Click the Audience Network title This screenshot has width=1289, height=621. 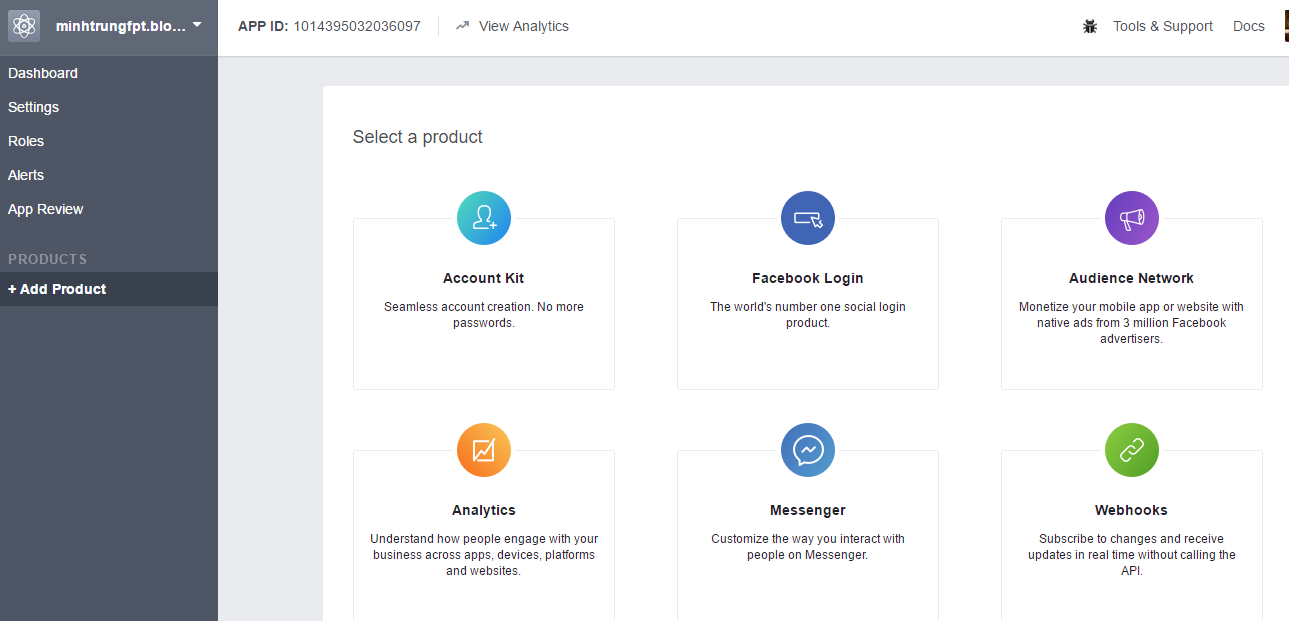point(1132,278)
